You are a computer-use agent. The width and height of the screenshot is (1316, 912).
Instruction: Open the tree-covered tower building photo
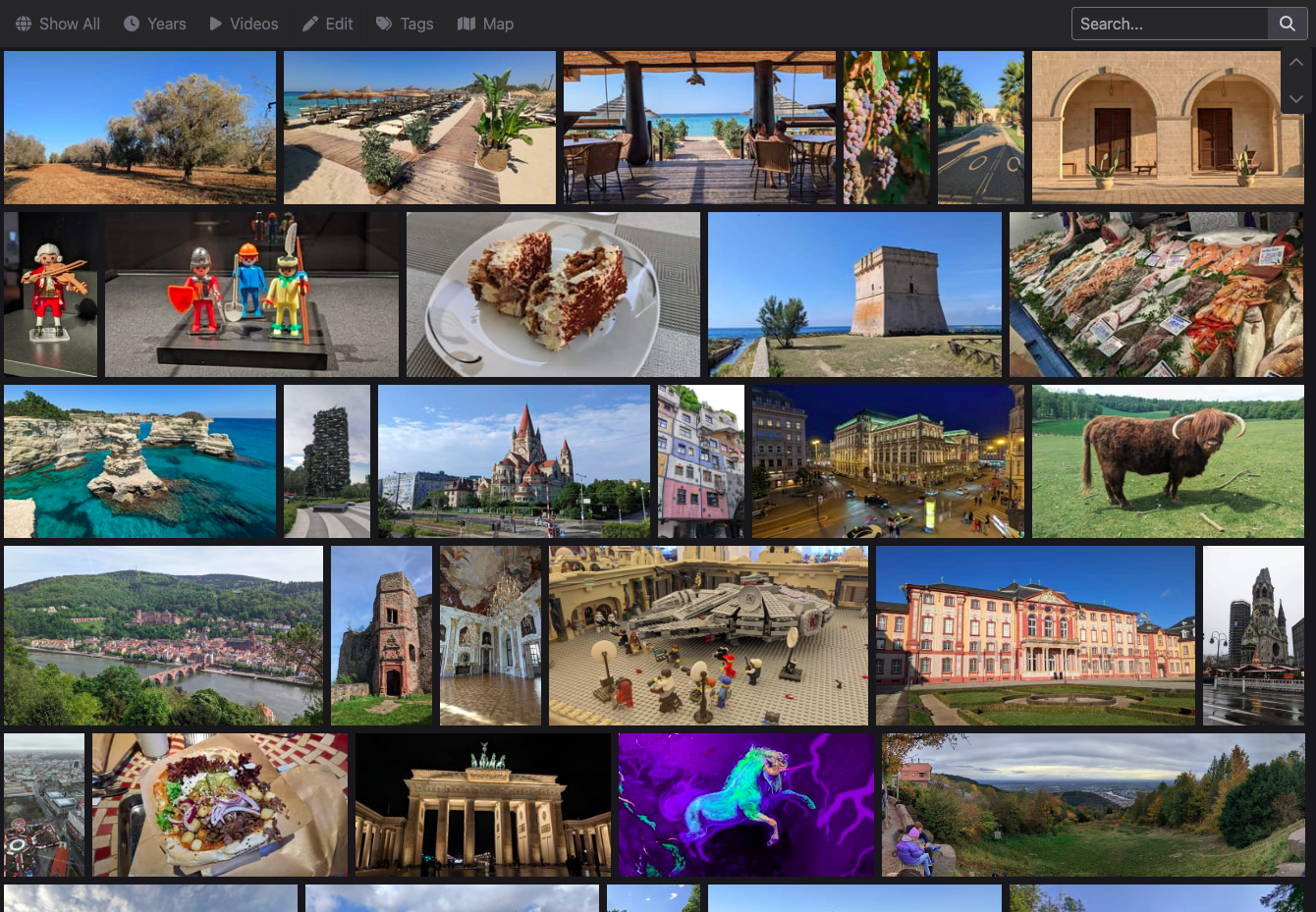tap(327, 461)
